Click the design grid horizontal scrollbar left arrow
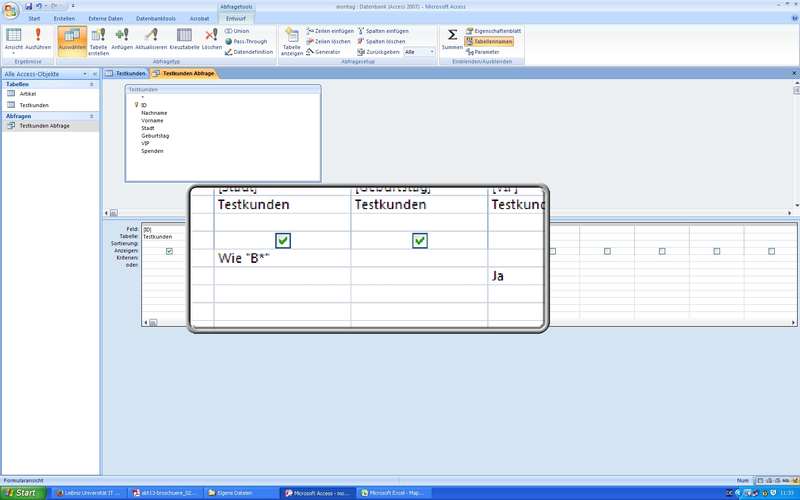Image resolution: width=800 pixels, height=500 pixels. [x=145, y=322]
